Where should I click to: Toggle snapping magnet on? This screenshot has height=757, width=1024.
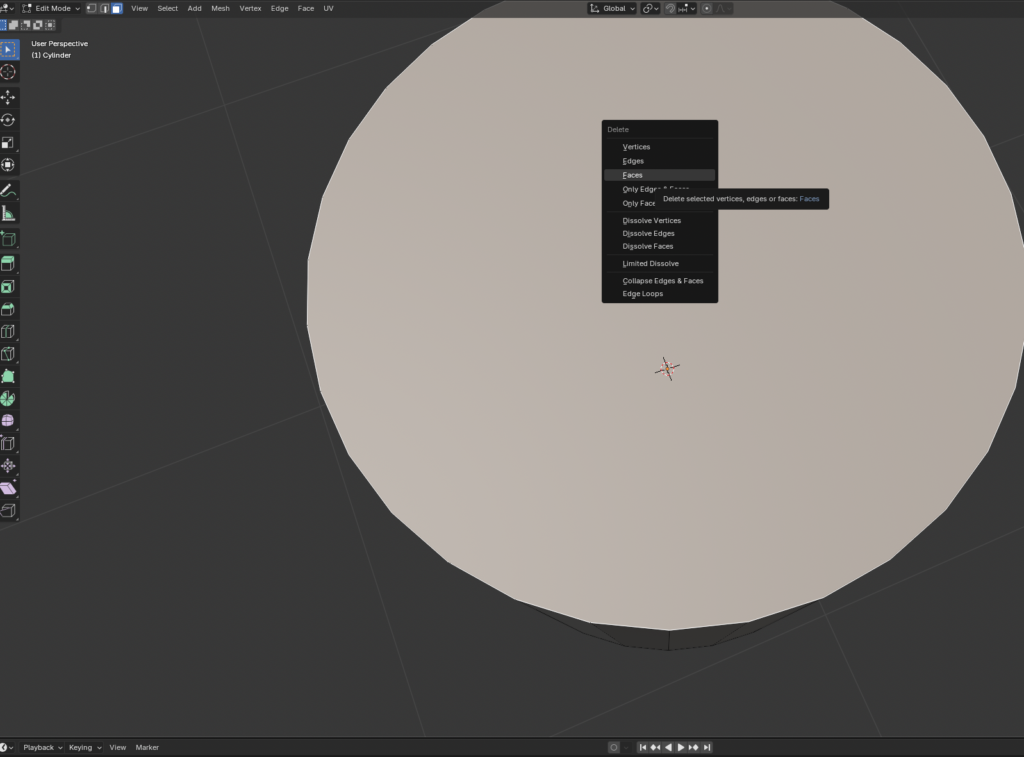671,8
